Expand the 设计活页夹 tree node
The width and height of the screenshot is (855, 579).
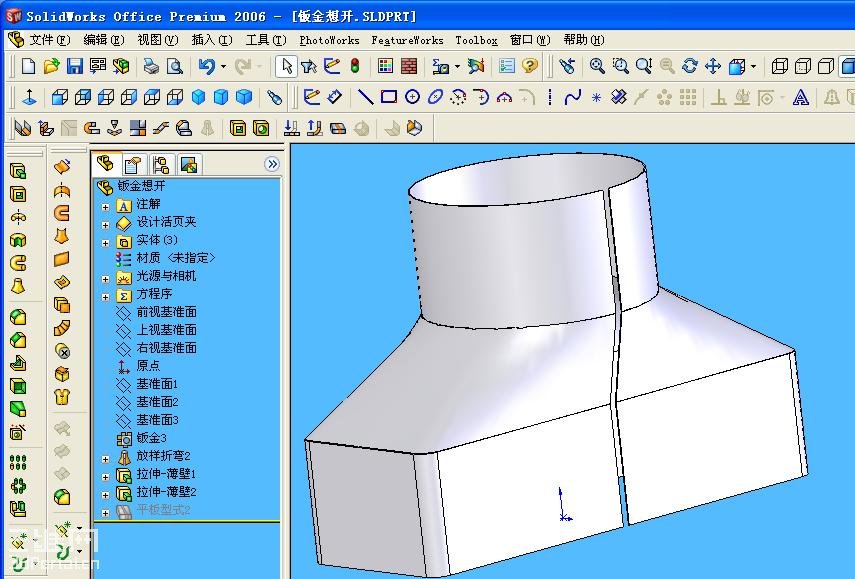click(x=106, y=225)
